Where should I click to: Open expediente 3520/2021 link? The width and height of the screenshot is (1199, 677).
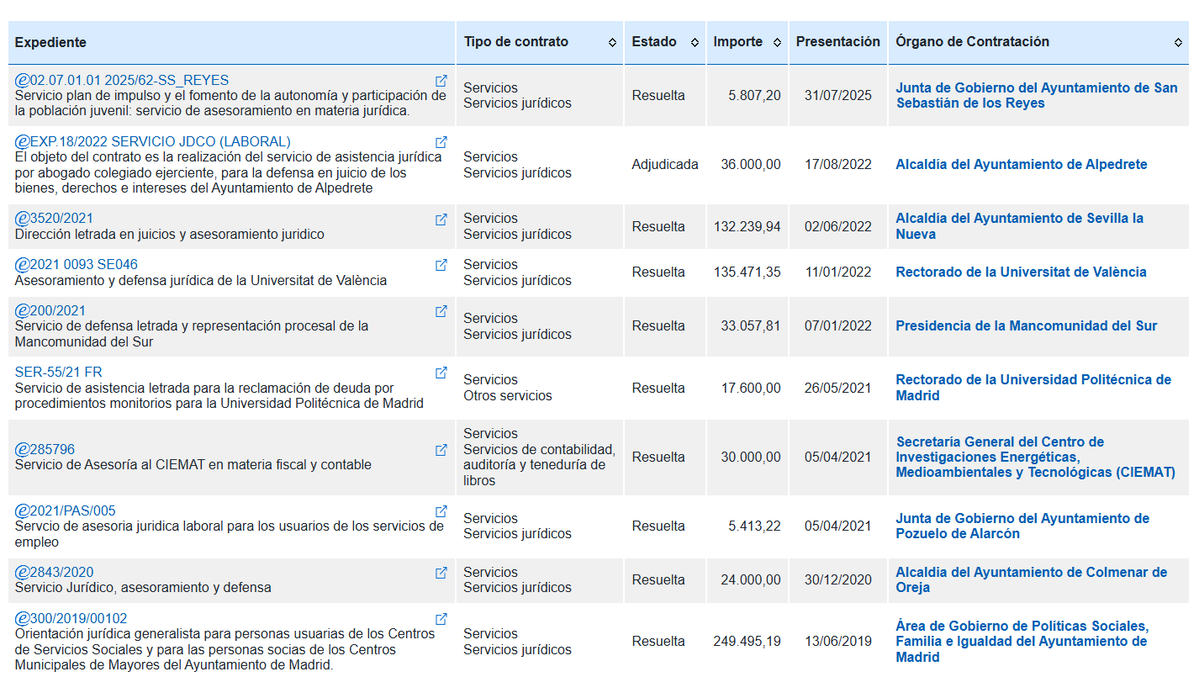(54, 218)
